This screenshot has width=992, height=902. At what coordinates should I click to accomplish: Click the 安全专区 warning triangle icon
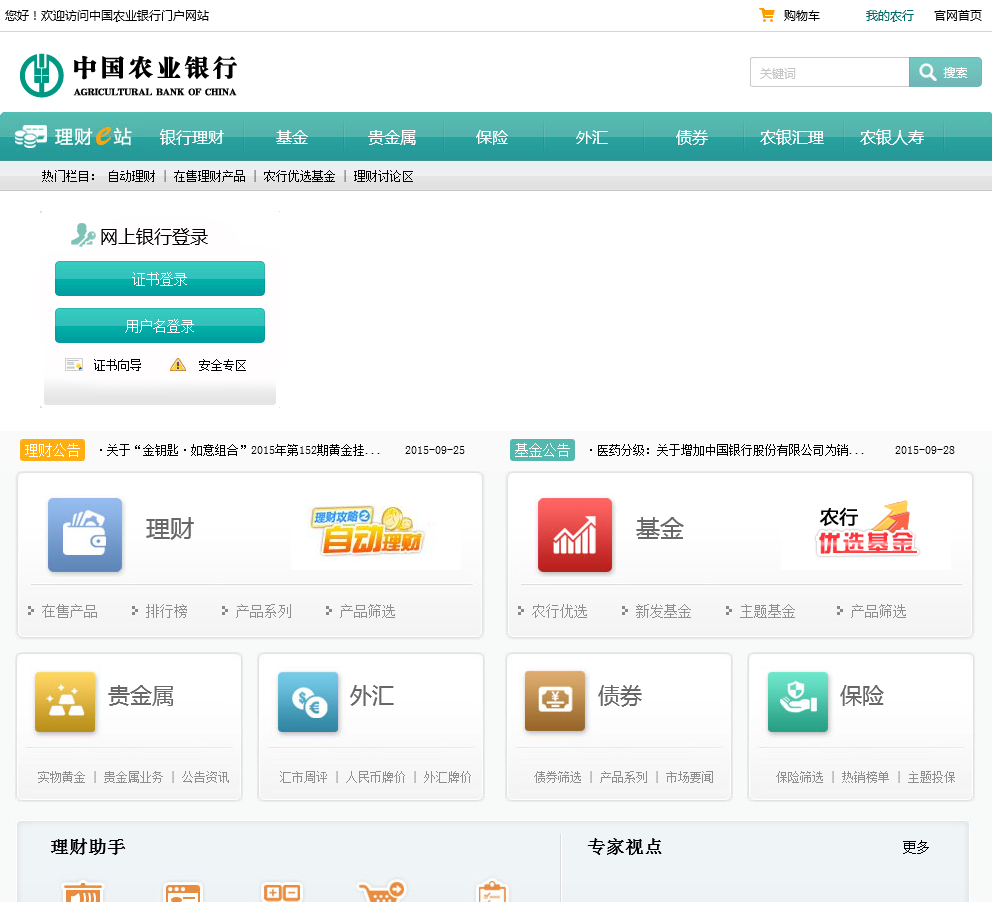(x=178, y=364)
